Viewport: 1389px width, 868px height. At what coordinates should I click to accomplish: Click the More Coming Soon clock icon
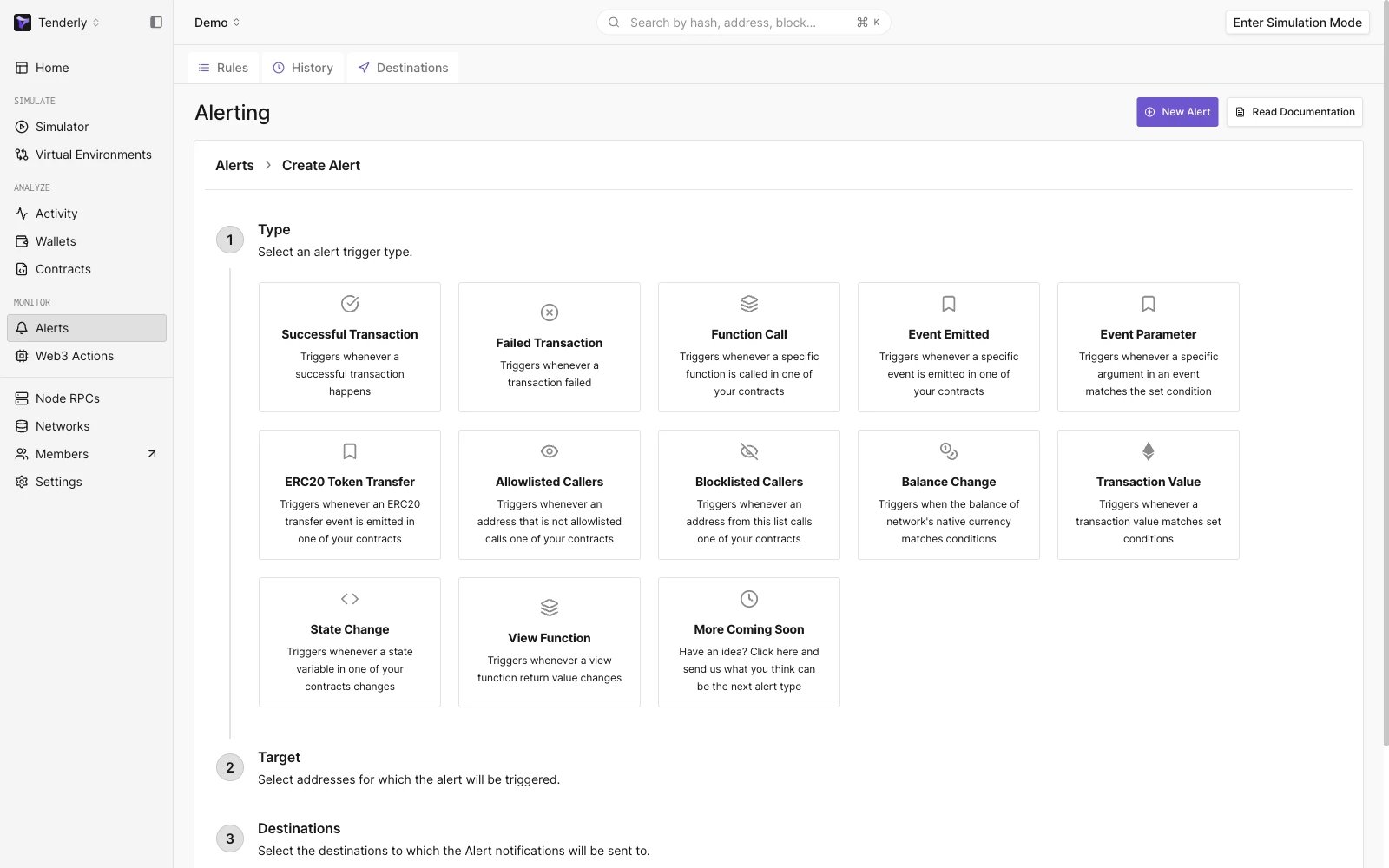pyautogui.click(x=749, y=599)
